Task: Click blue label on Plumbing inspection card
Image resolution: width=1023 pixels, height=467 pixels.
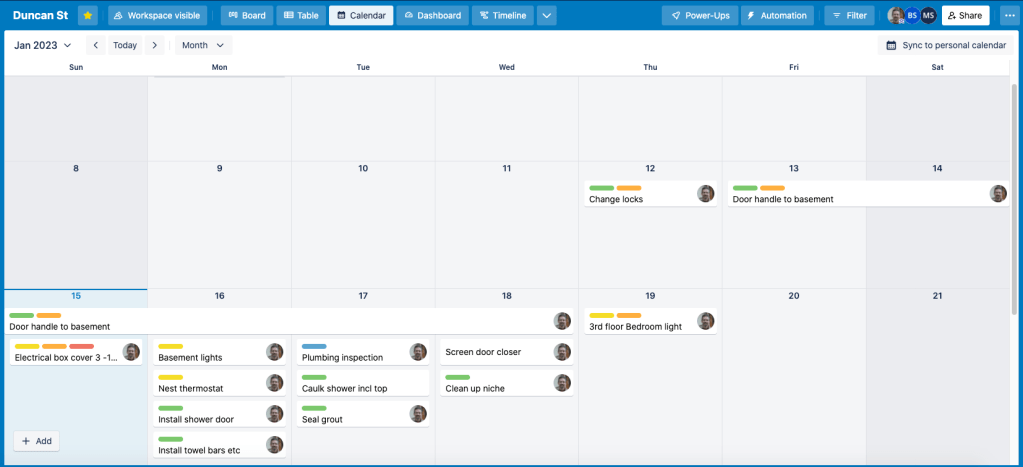Action: (314, 347)
